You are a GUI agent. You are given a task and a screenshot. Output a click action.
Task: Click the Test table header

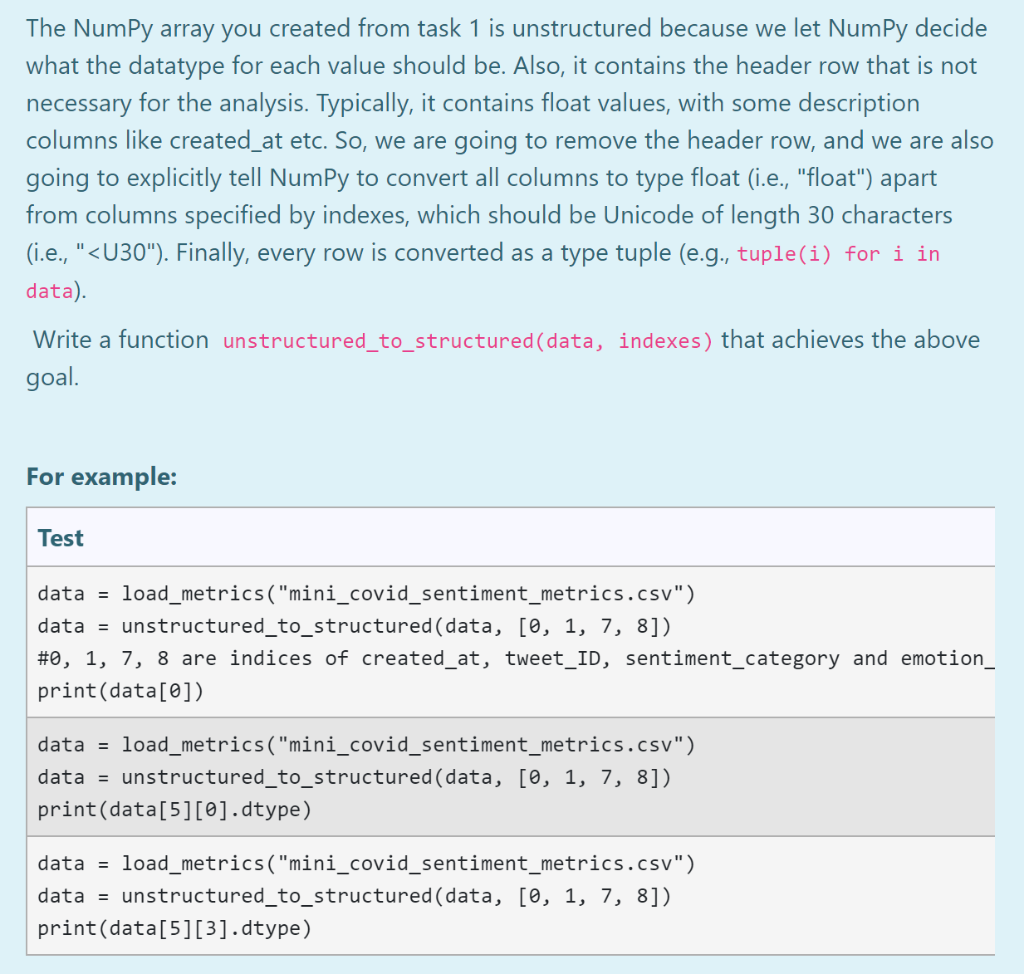[60, 537]
